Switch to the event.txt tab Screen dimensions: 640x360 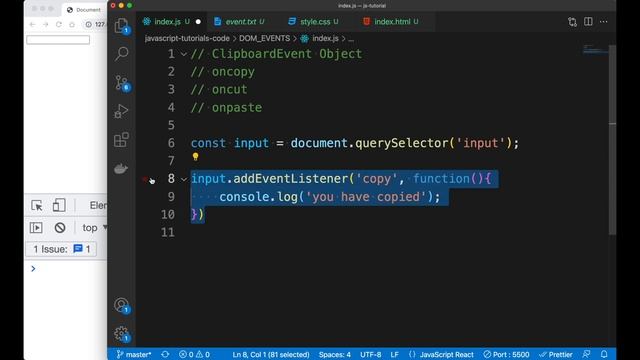click(240, 22)
